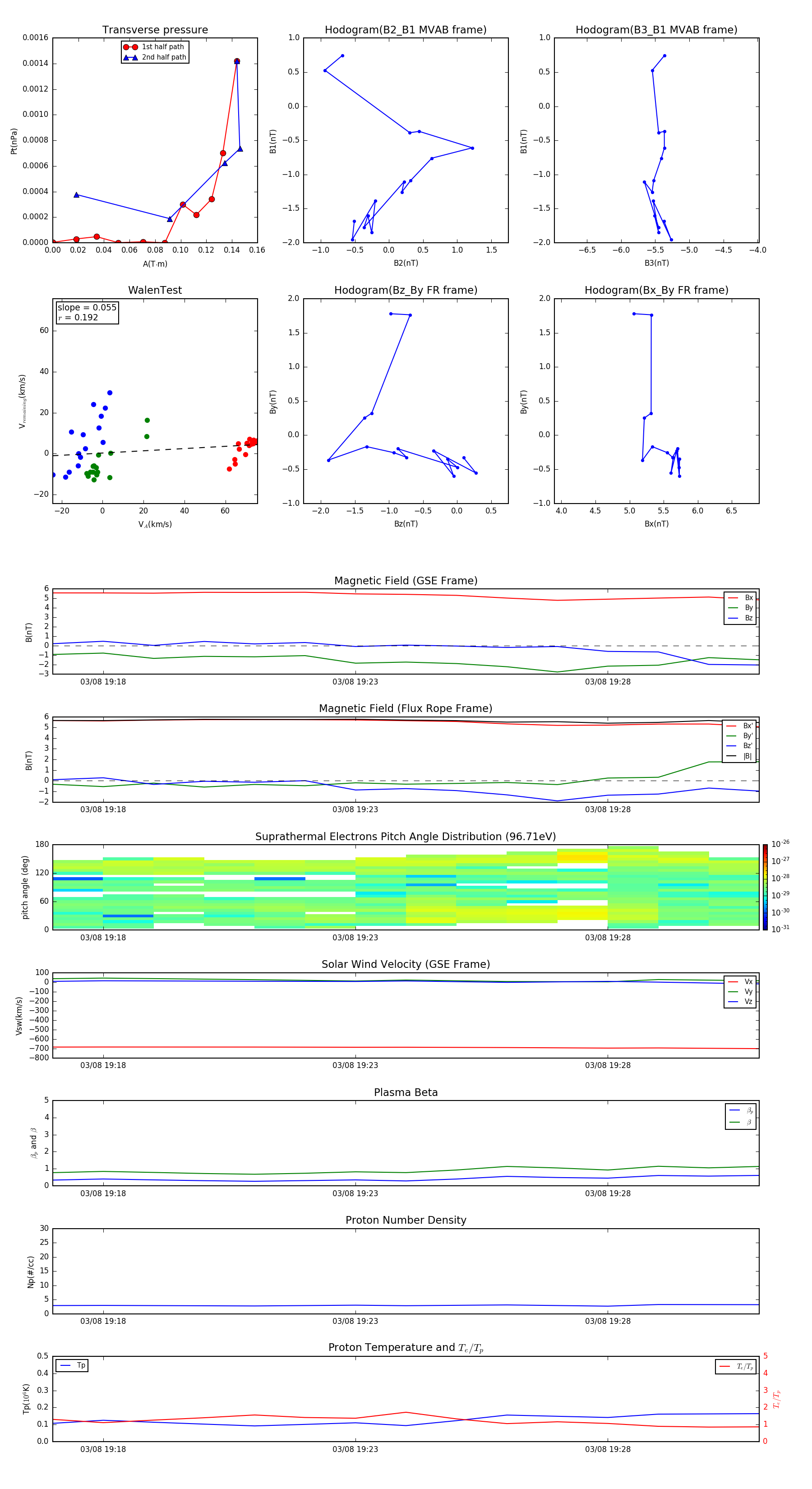
Task: Click the 'Proton Number Density' title
Action: (x=406, y=1220)
